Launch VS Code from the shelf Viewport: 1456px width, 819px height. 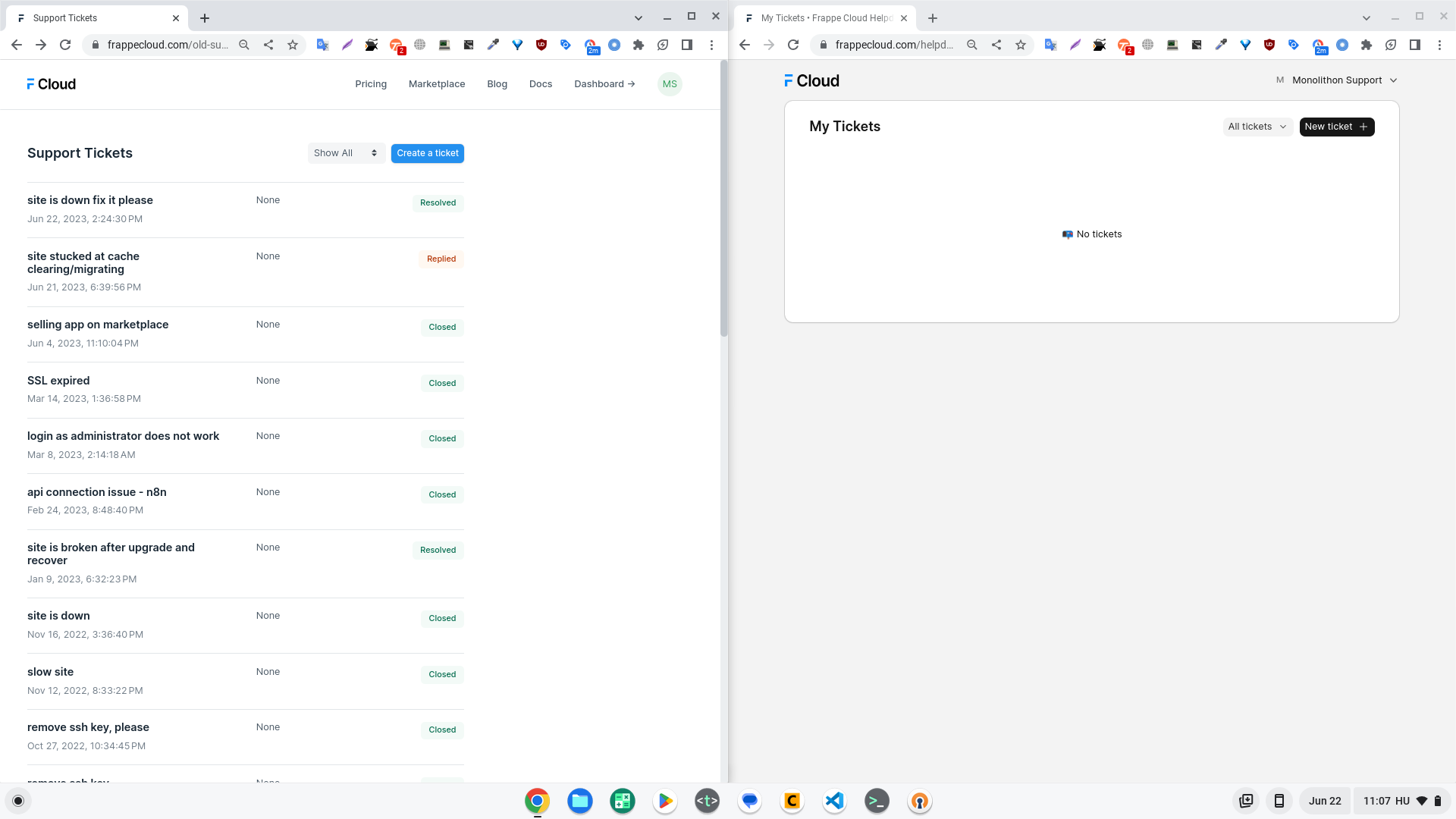pos(834,801)
